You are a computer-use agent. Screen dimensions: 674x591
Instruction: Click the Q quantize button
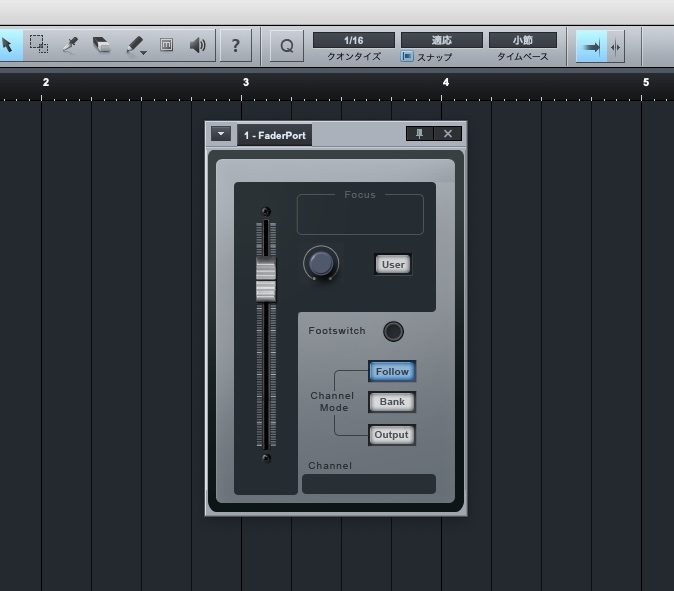click(287, 46)
